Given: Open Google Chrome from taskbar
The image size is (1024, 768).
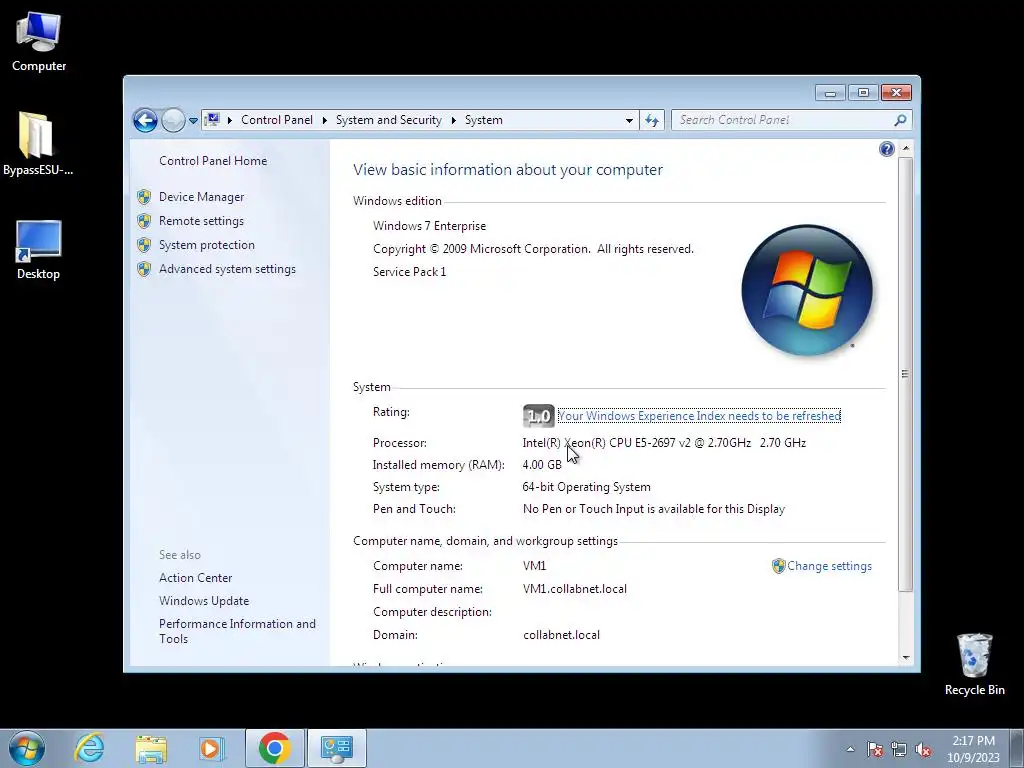Looking at the screenshot, I should (x=274, y=748).
